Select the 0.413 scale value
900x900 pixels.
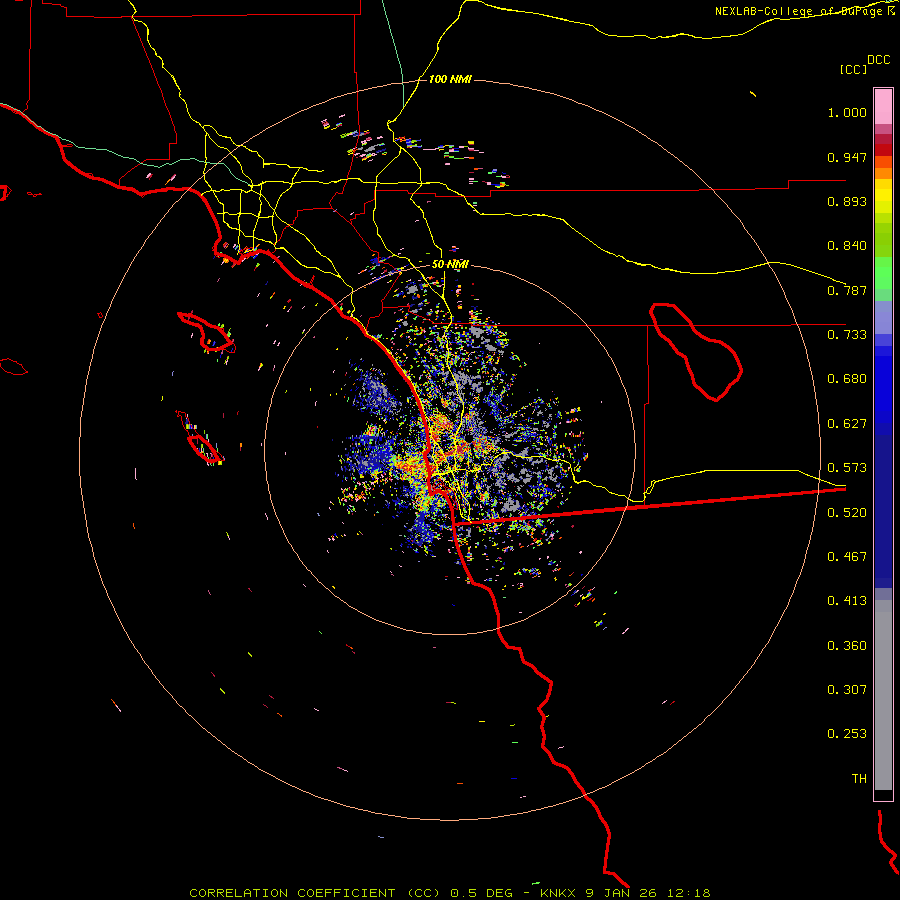(x=847, y=601)
